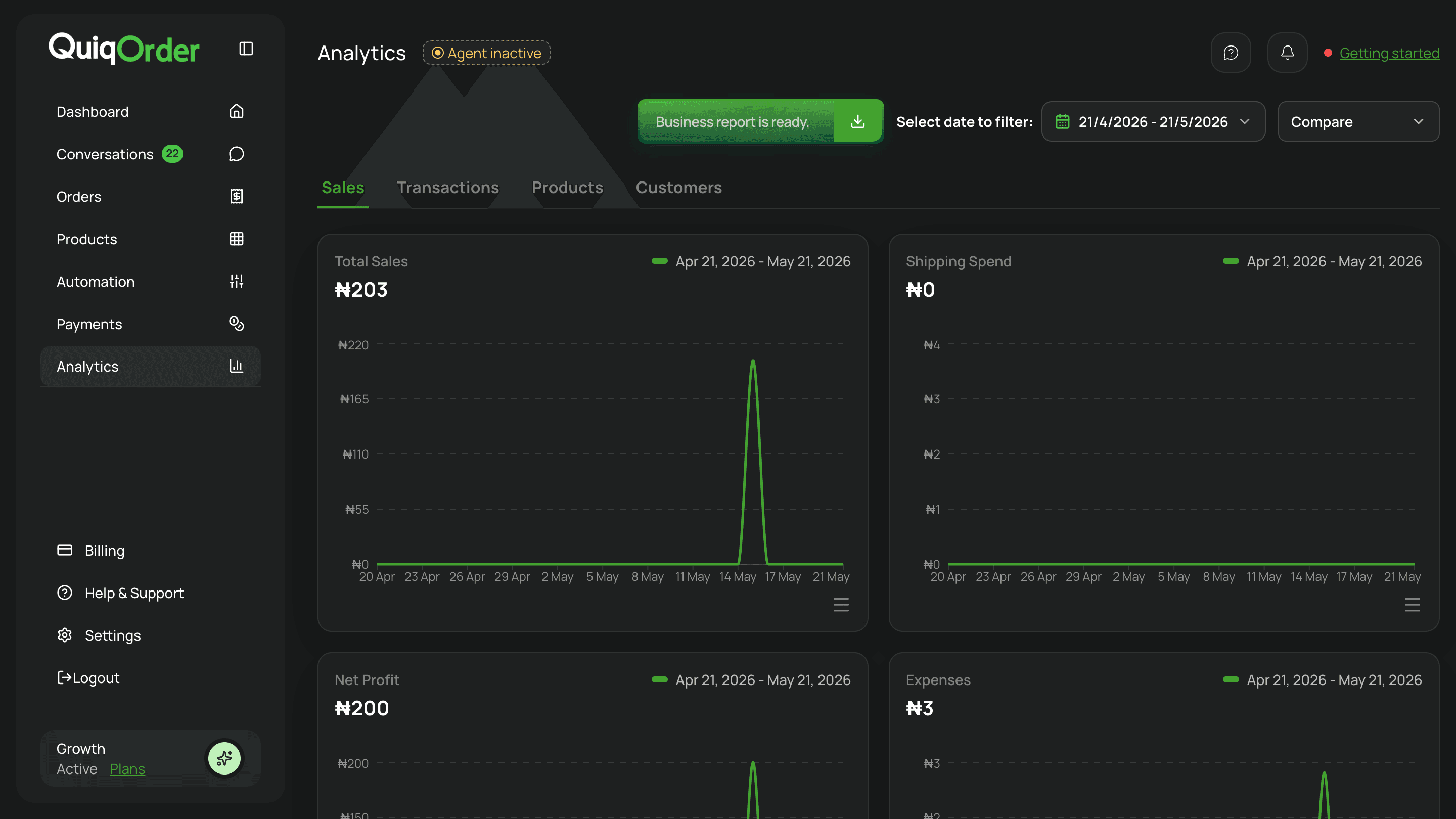Toggle the Shipping Spend series legend

(1322, 261)
